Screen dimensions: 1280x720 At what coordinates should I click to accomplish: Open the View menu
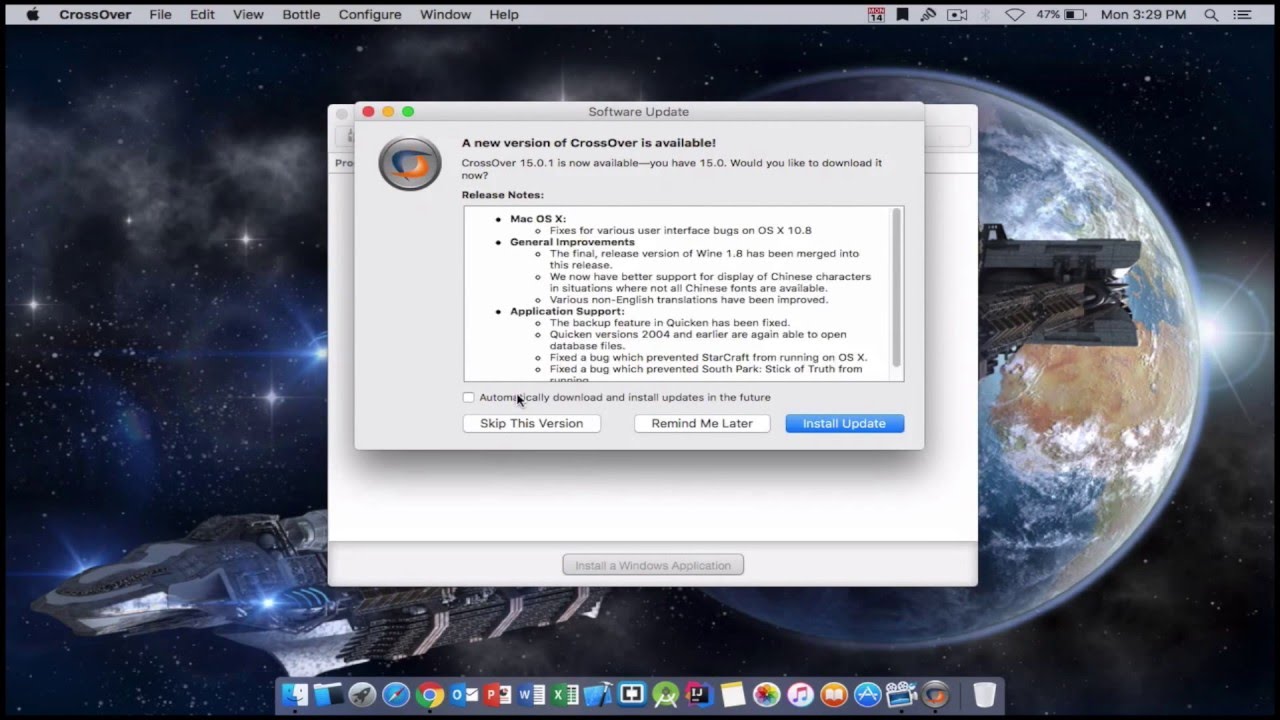248,14
